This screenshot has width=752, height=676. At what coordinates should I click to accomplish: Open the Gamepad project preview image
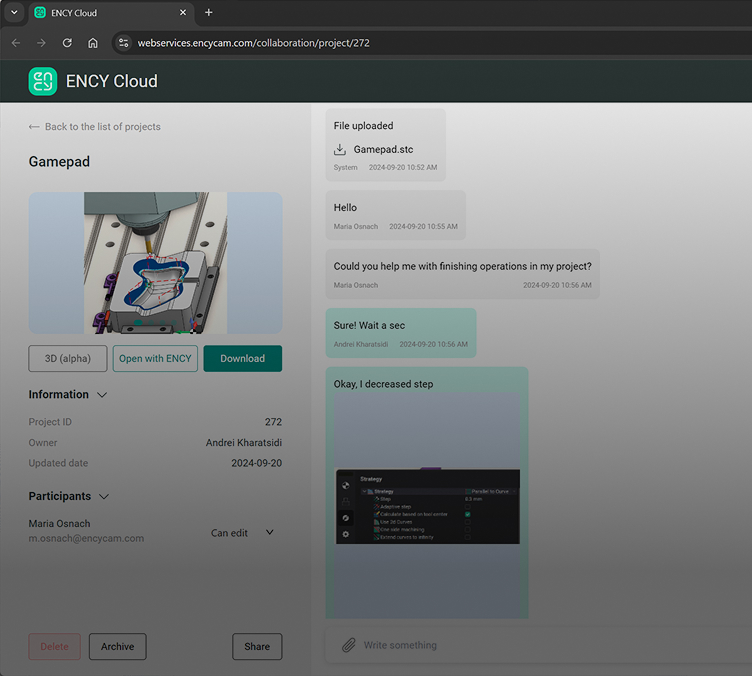155,263
